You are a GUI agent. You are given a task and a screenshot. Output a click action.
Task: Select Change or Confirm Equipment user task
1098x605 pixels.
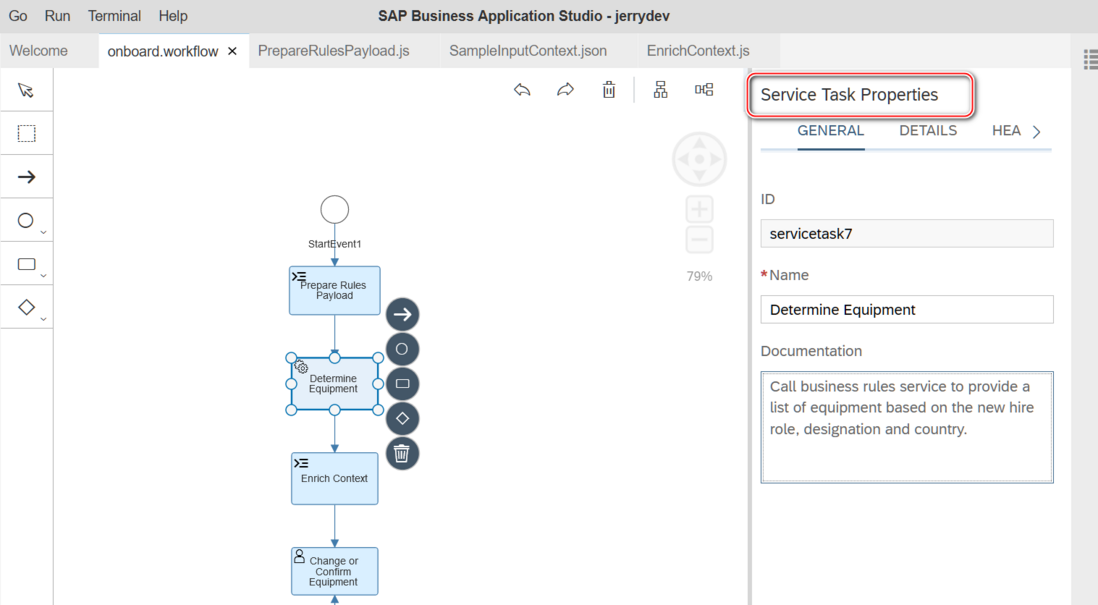coord(335,571)
